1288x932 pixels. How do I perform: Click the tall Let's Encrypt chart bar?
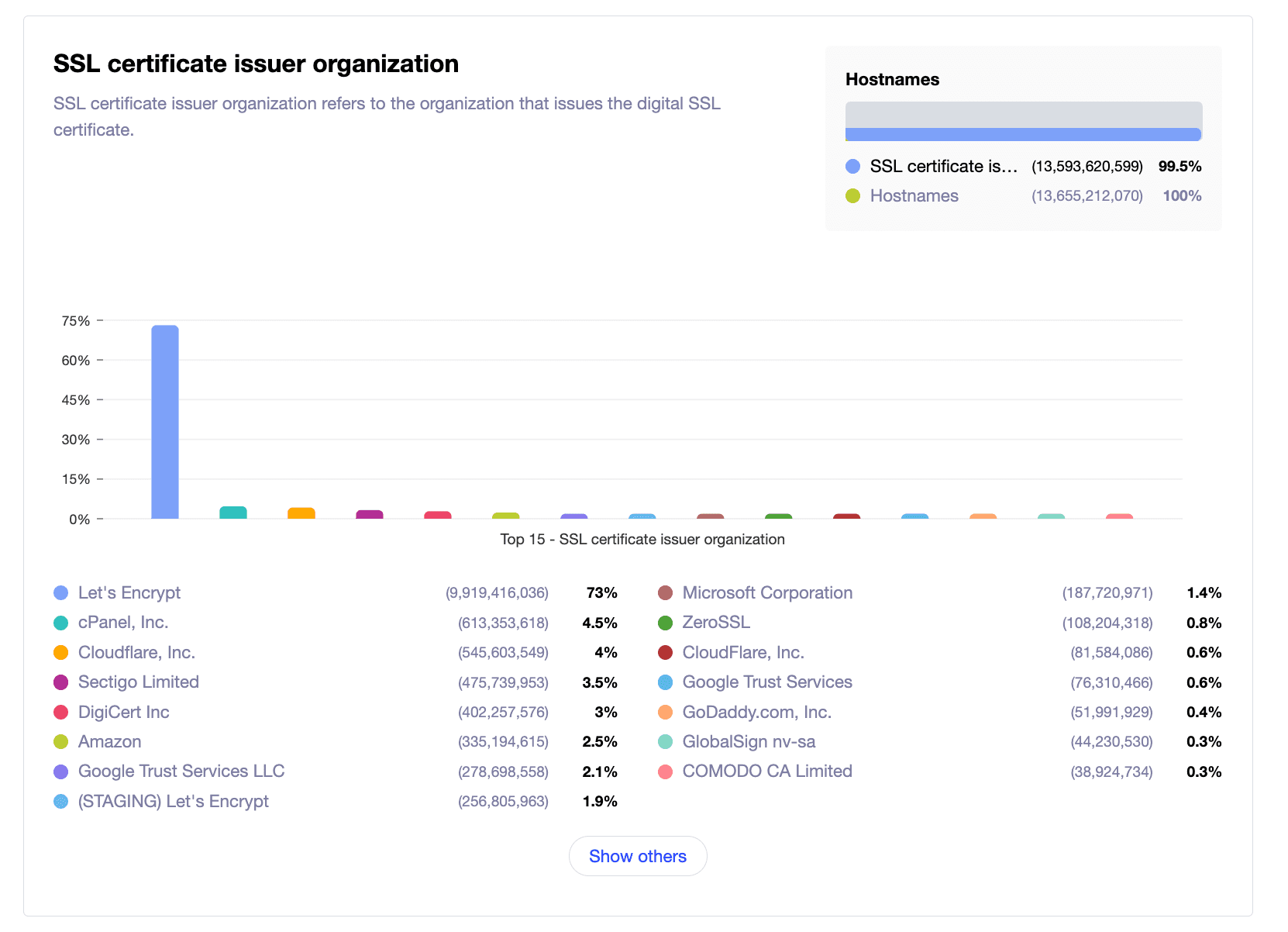(x=165, y=422)
